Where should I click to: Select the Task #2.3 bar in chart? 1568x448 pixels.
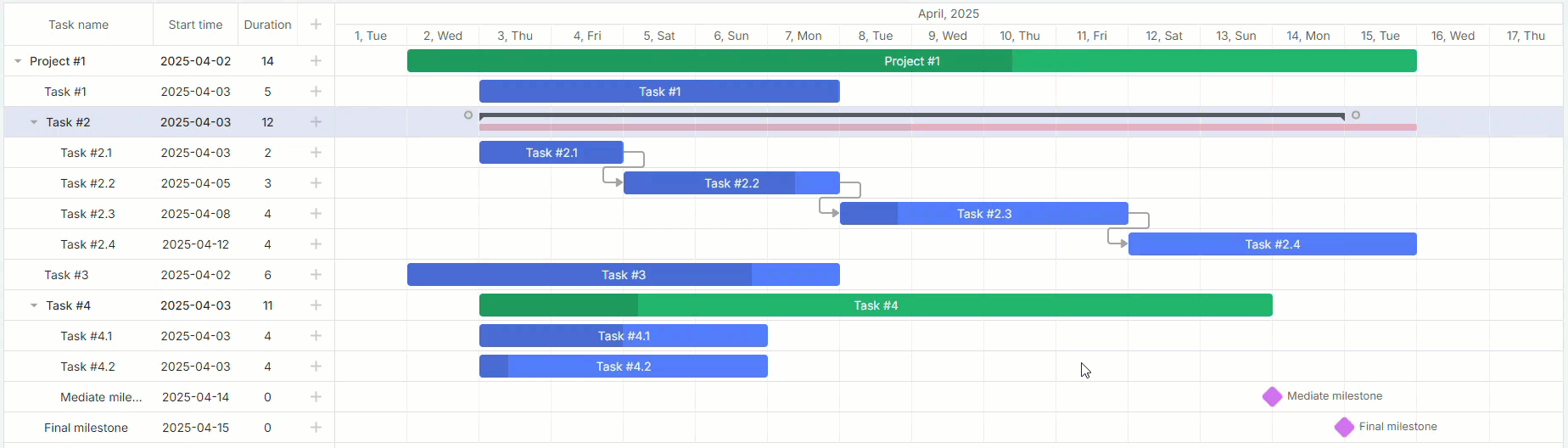point(984,214)
